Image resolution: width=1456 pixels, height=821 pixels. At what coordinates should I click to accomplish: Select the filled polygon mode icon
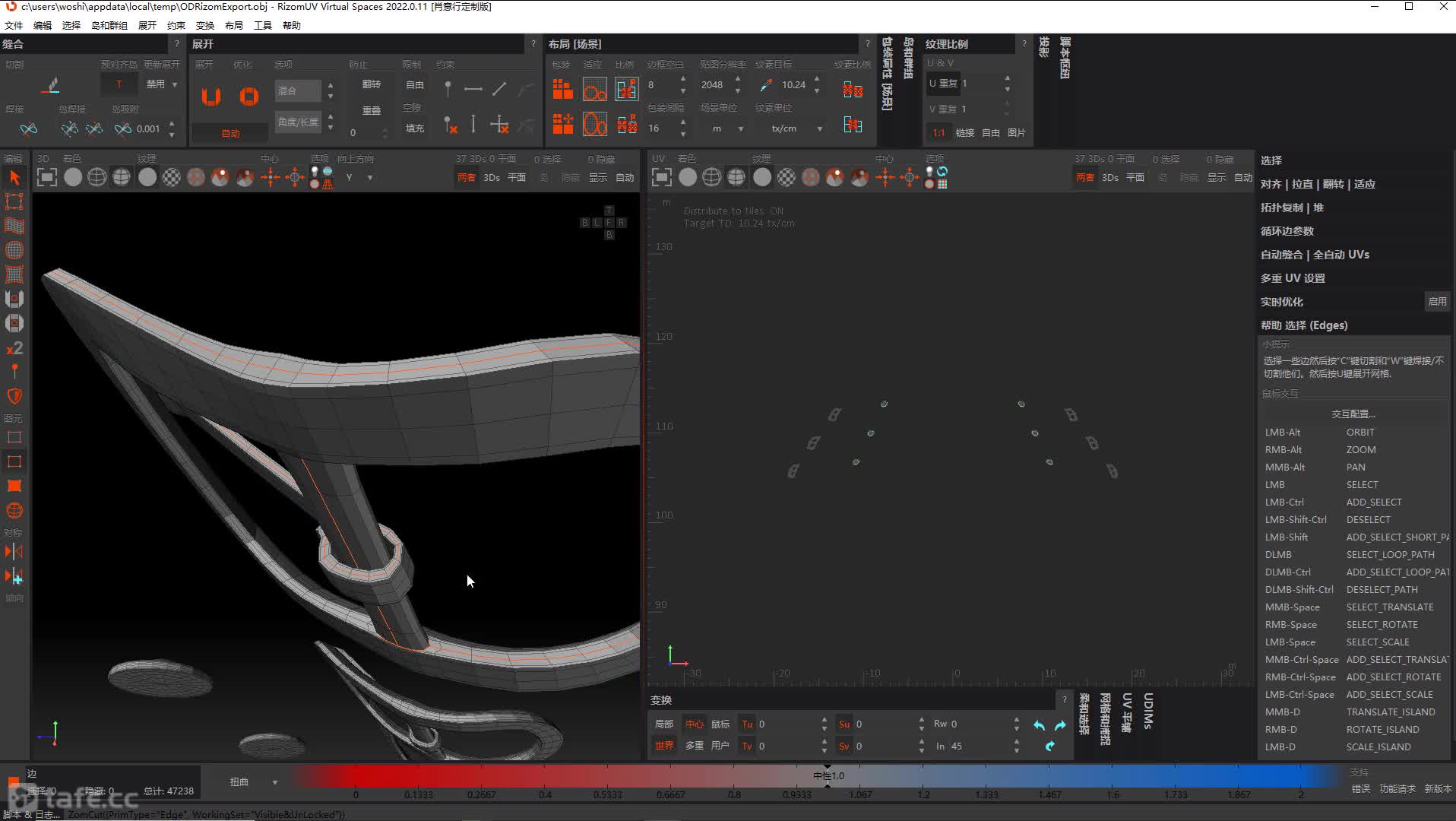click(x=14, y=486)
